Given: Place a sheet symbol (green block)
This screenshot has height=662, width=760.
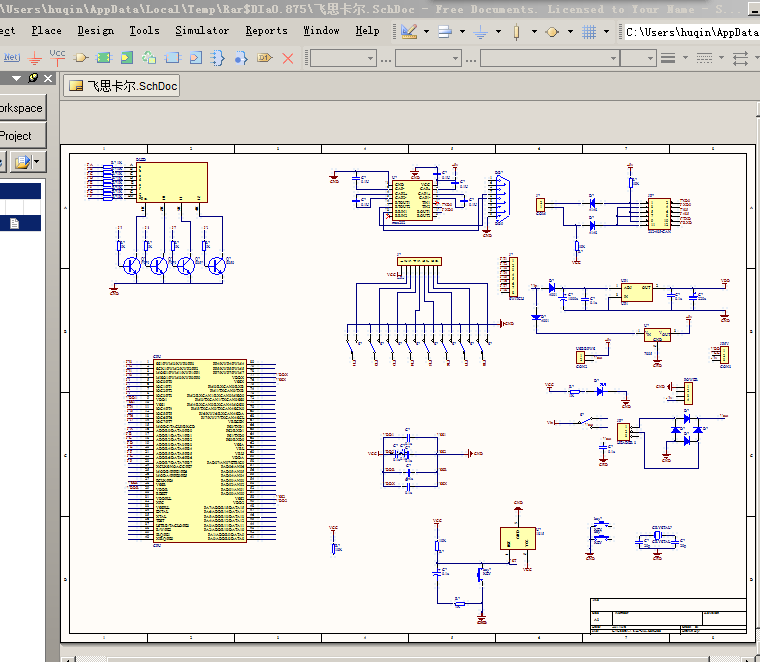Looking at the screenshot, I should (104, 58).
